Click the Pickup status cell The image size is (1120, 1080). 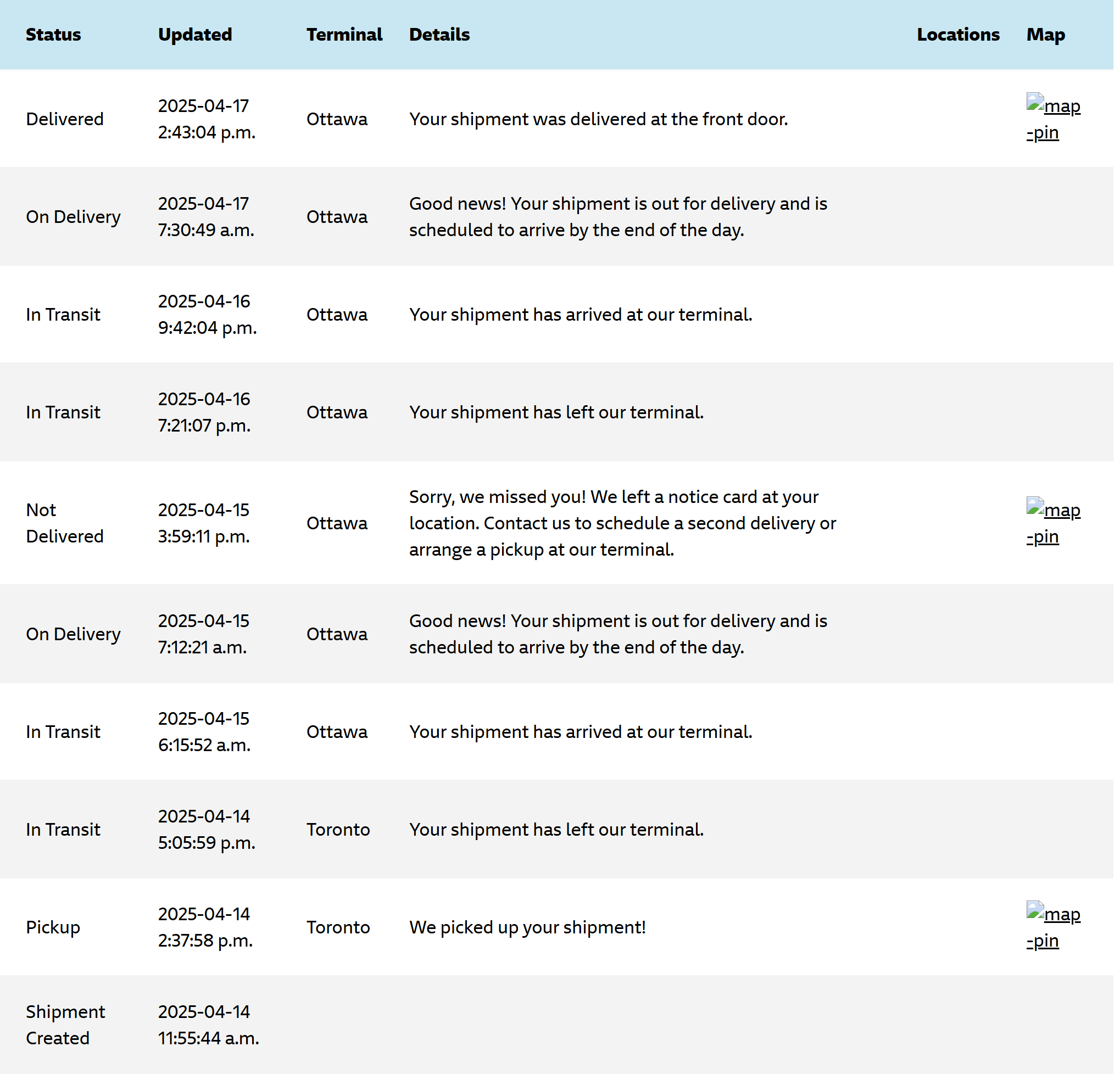(53, 927)
